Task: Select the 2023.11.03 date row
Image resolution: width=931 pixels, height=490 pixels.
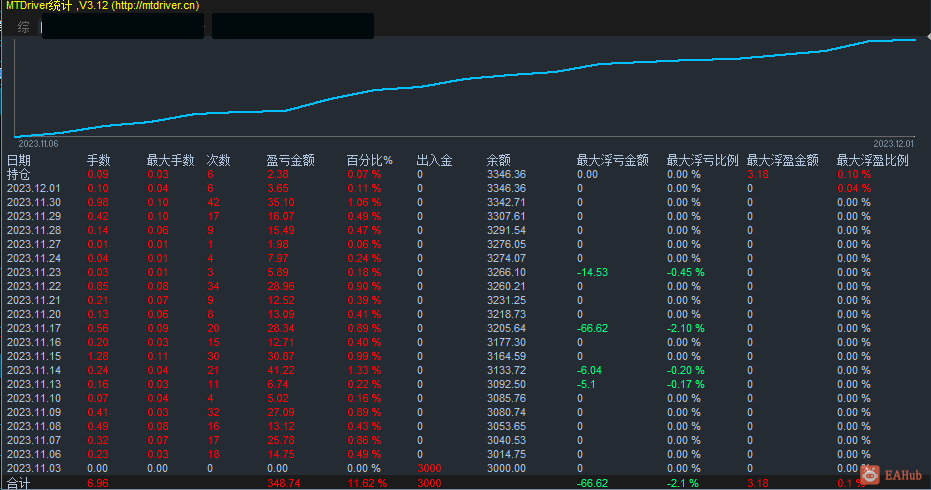Action: (x=34, y=468)
